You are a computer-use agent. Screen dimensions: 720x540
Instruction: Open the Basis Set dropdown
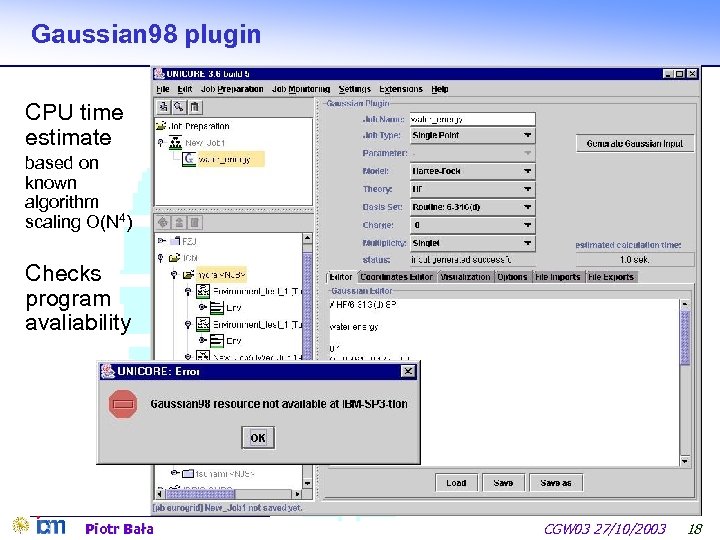(x=472, y=207)
